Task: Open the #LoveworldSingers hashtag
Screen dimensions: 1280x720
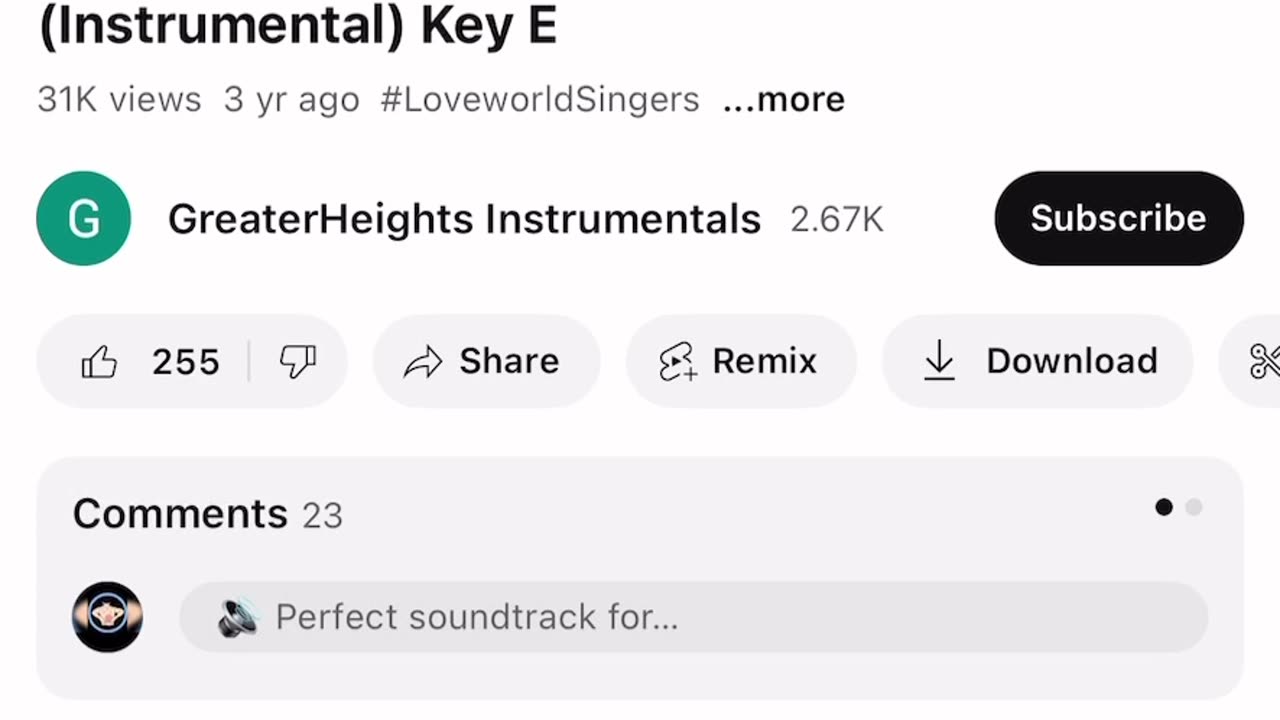Action: 540,99
